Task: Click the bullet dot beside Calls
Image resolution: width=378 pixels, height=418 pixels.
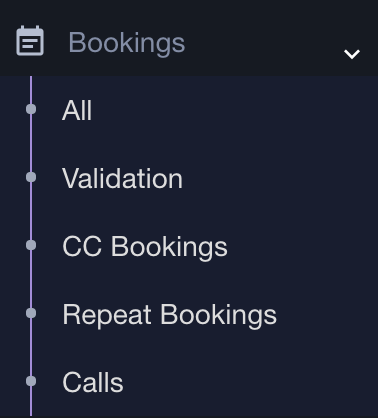Action: coord(31,381)
